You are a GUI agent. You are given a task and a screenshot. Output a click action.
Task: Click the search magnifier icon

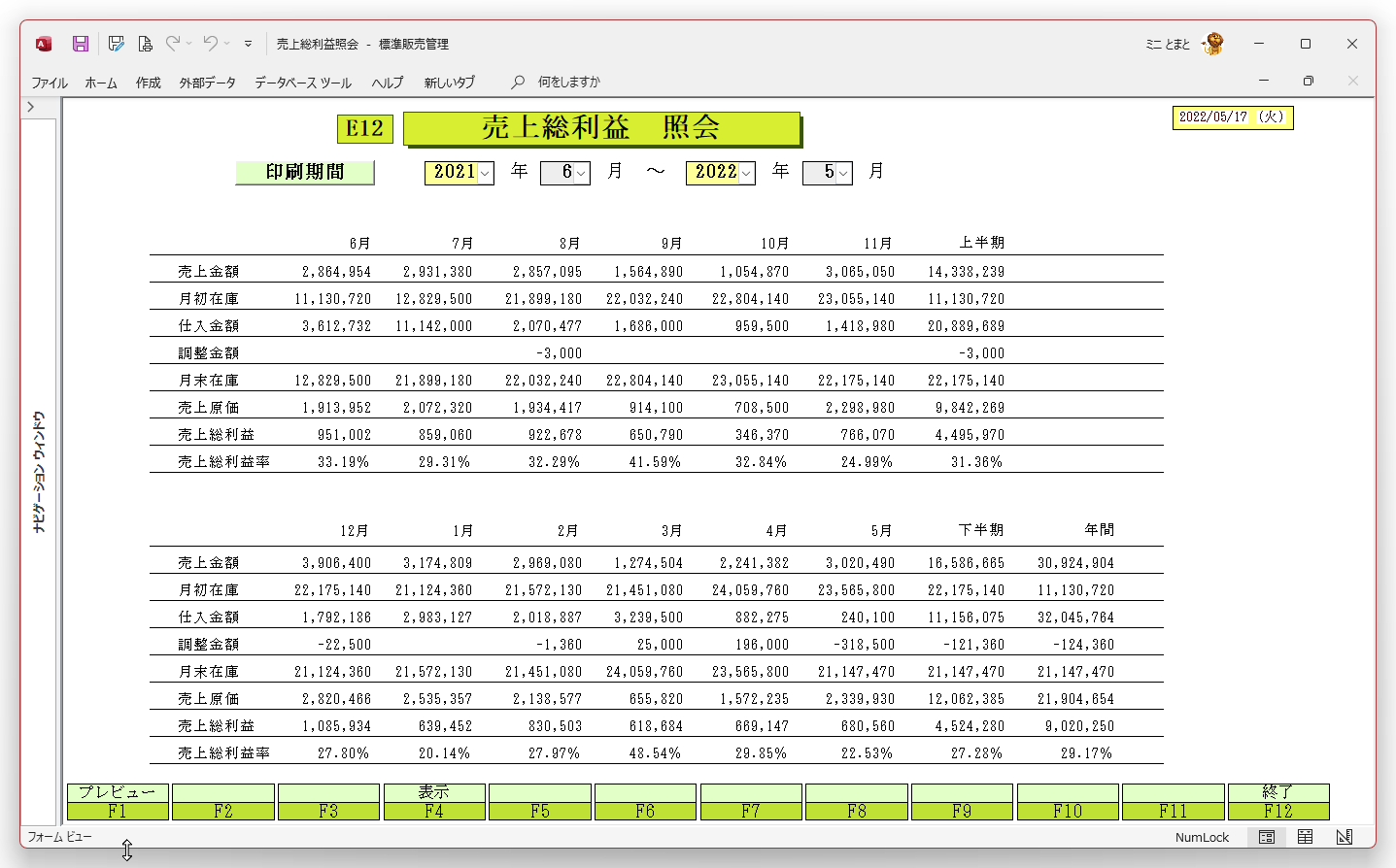(x=518, y=83)
